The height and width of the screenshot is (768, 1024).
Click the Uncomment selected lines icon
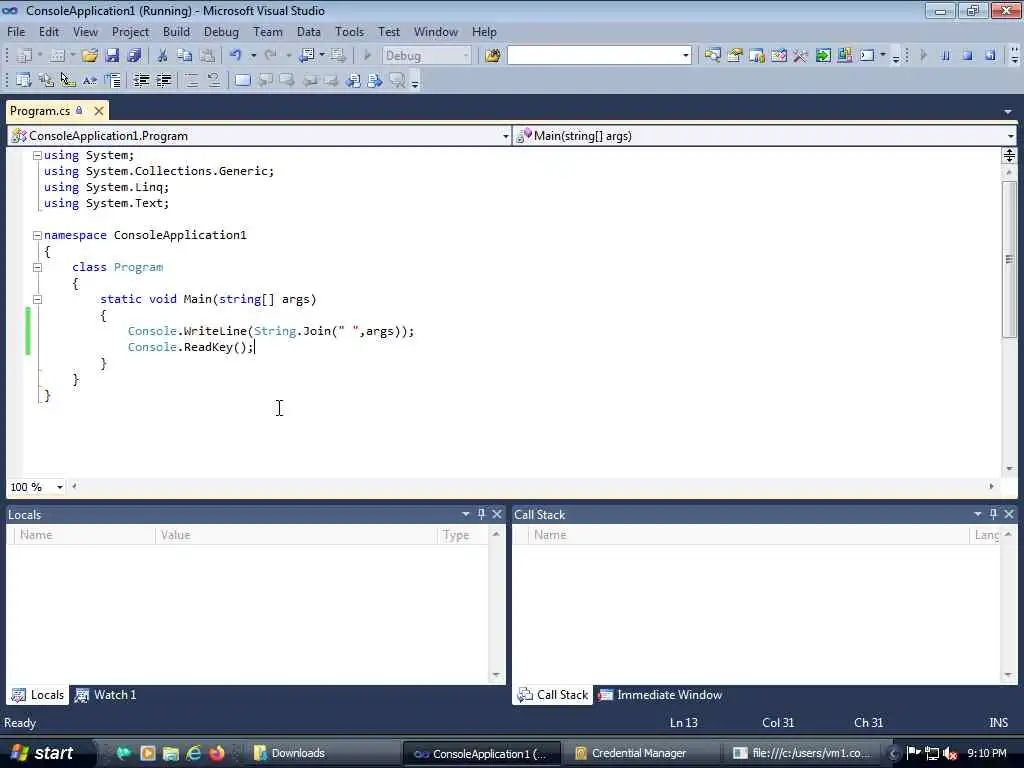214,80
